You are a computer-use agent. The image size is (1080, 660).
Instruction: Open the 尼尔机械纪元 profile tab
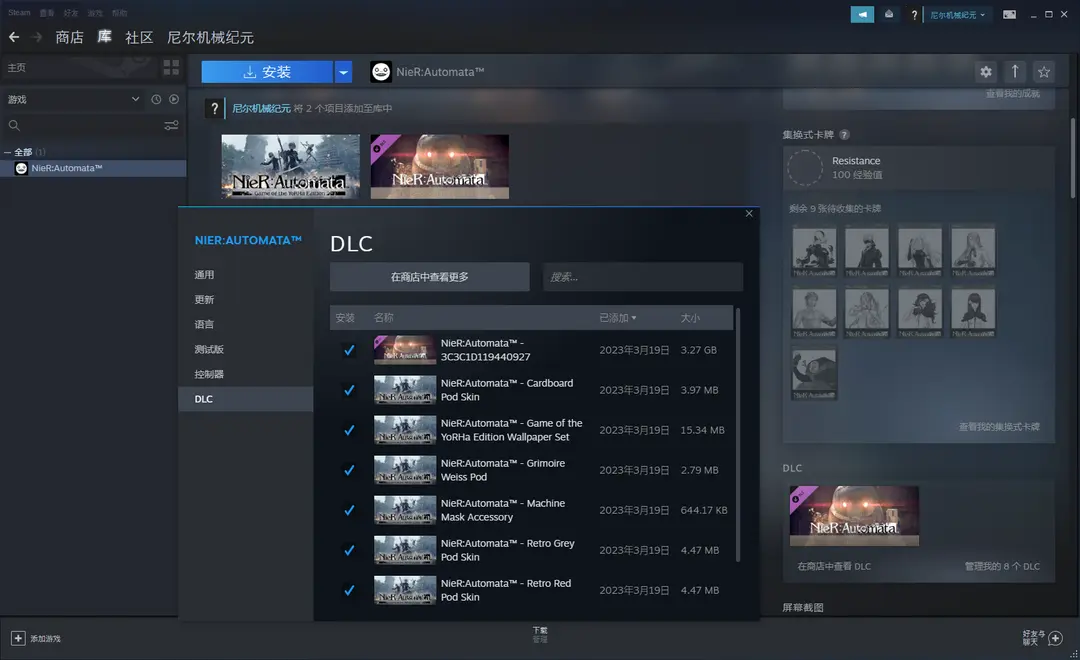click(210, 37)
